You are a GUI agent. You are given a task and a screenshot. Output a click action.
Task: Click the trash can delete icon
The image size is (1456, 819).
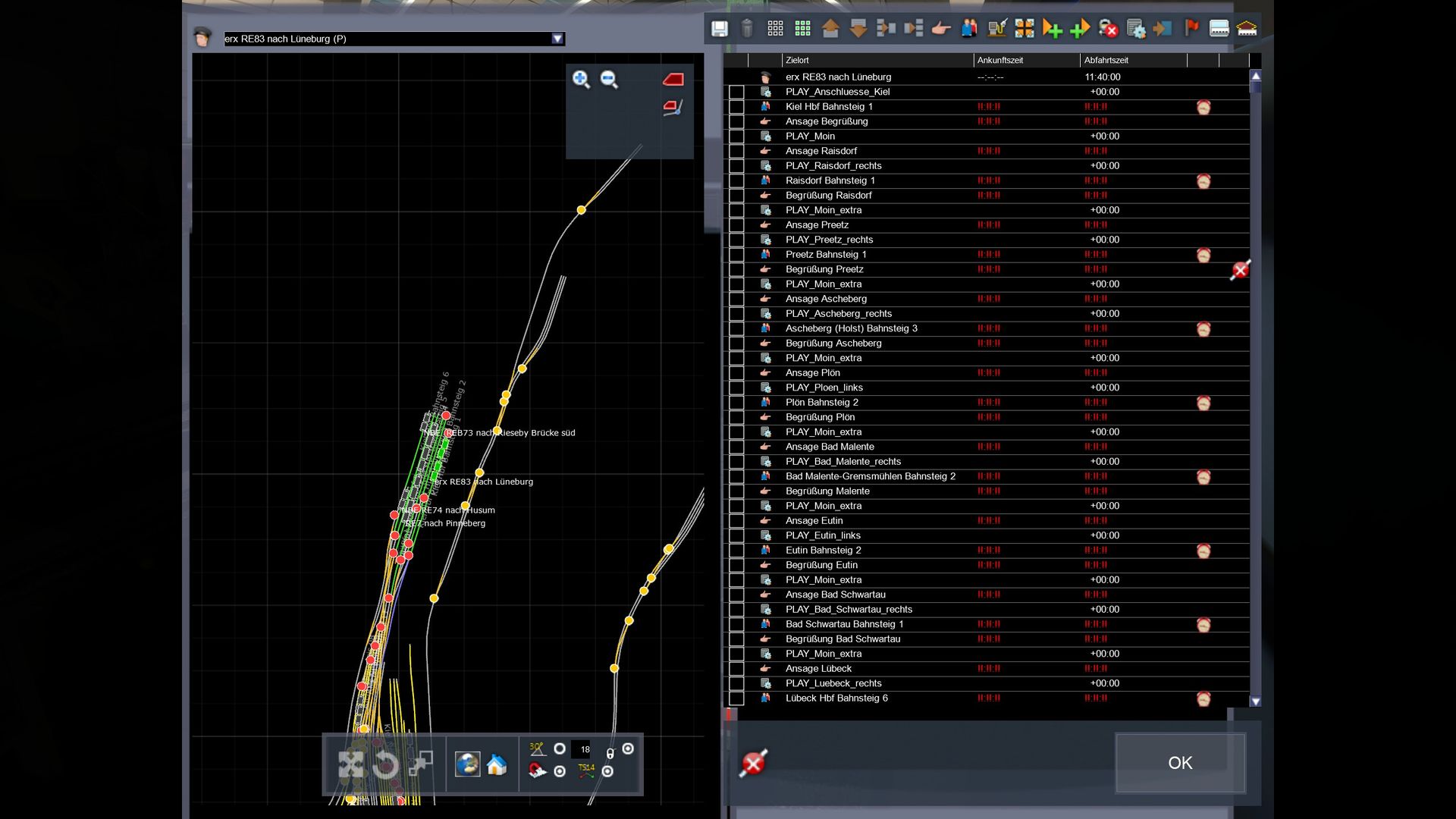coord(747,29)
